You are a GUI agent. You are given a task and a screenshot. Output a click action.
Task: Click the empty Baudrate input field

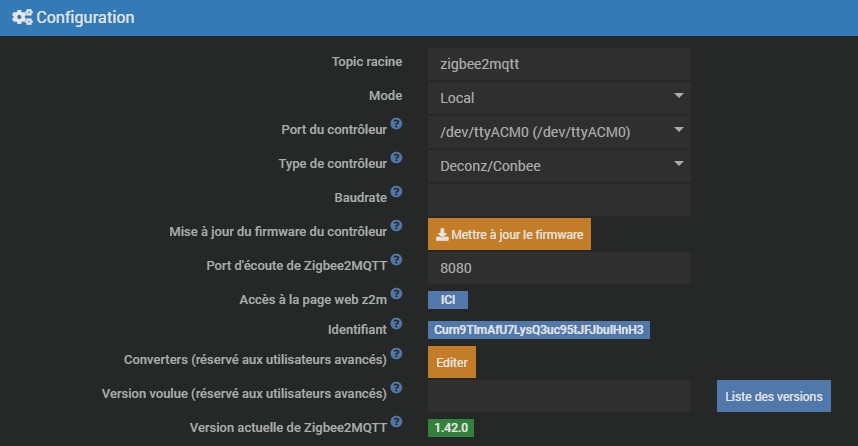click(559, 199)
